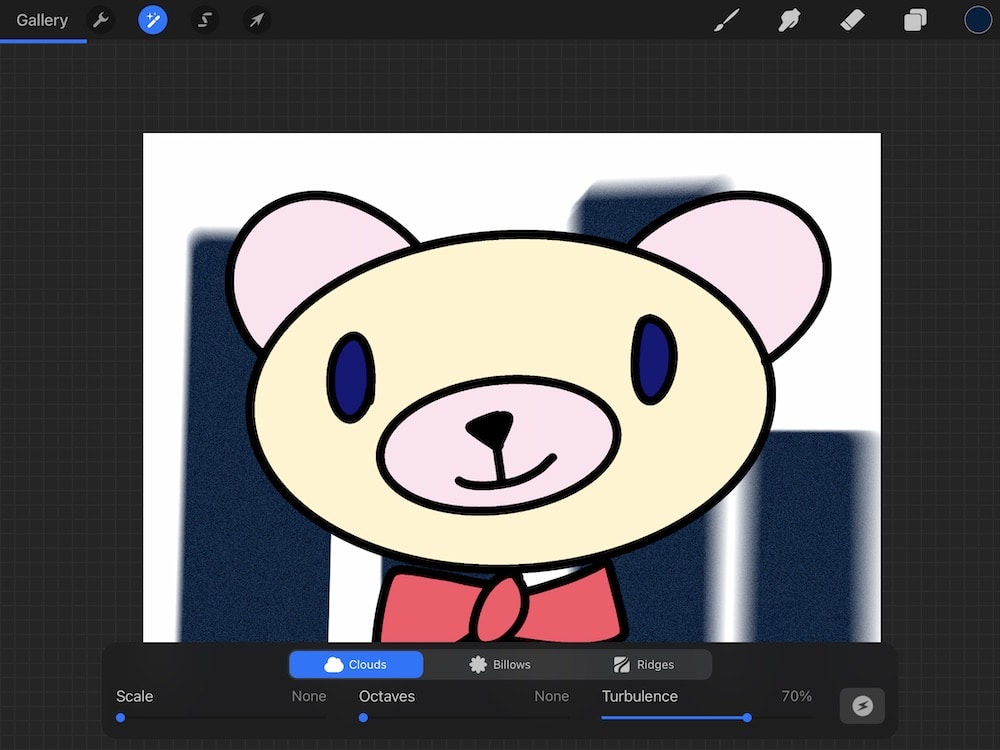
Task: Switch noise type to Billows
Action: (x=500, y=665)
